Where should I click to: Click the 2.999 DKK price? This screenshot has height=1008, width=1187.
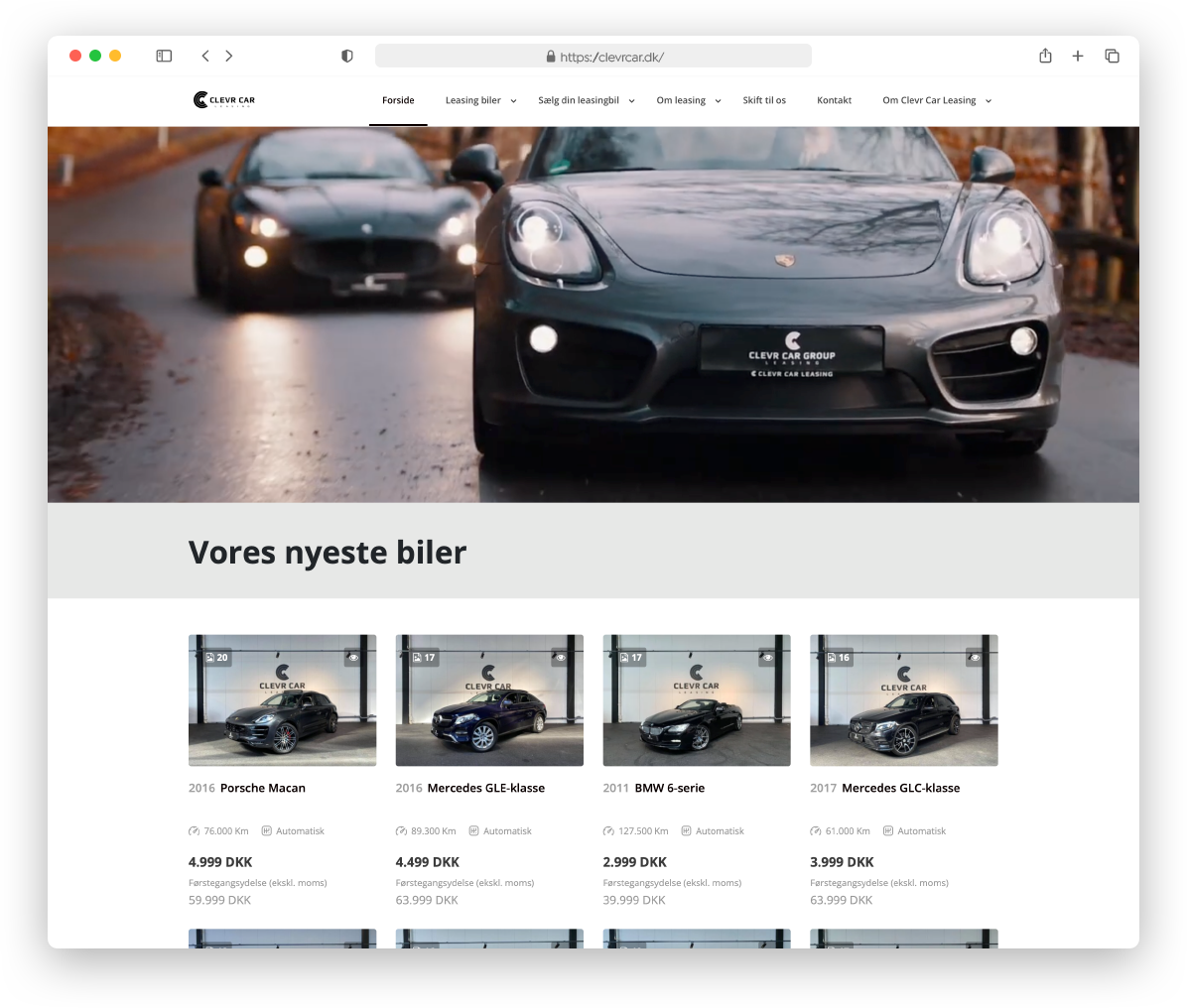tap(635, 862)
